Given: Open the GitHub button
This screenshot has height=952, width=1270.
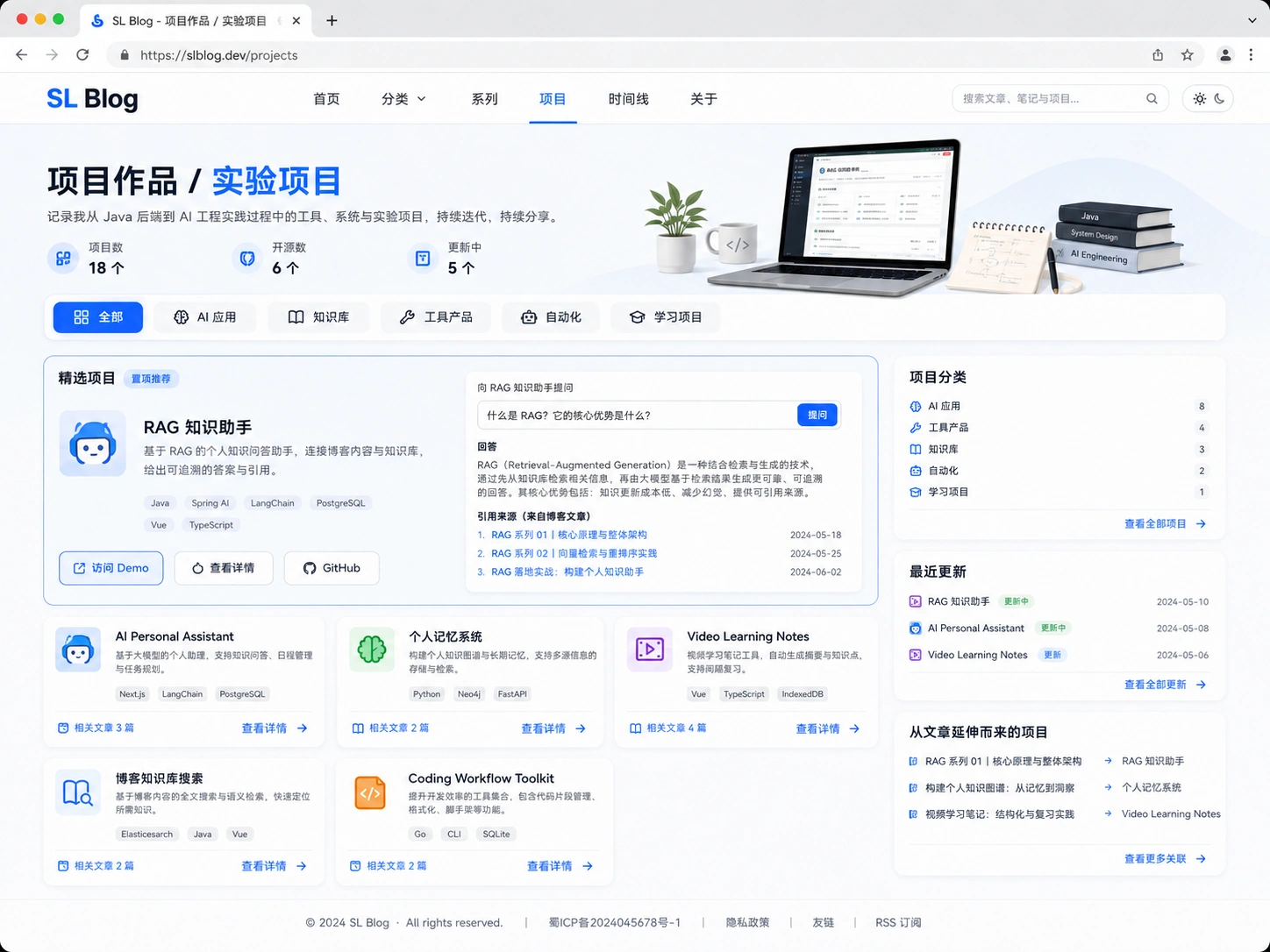Looking at the screenshot, I should [332, 568].
